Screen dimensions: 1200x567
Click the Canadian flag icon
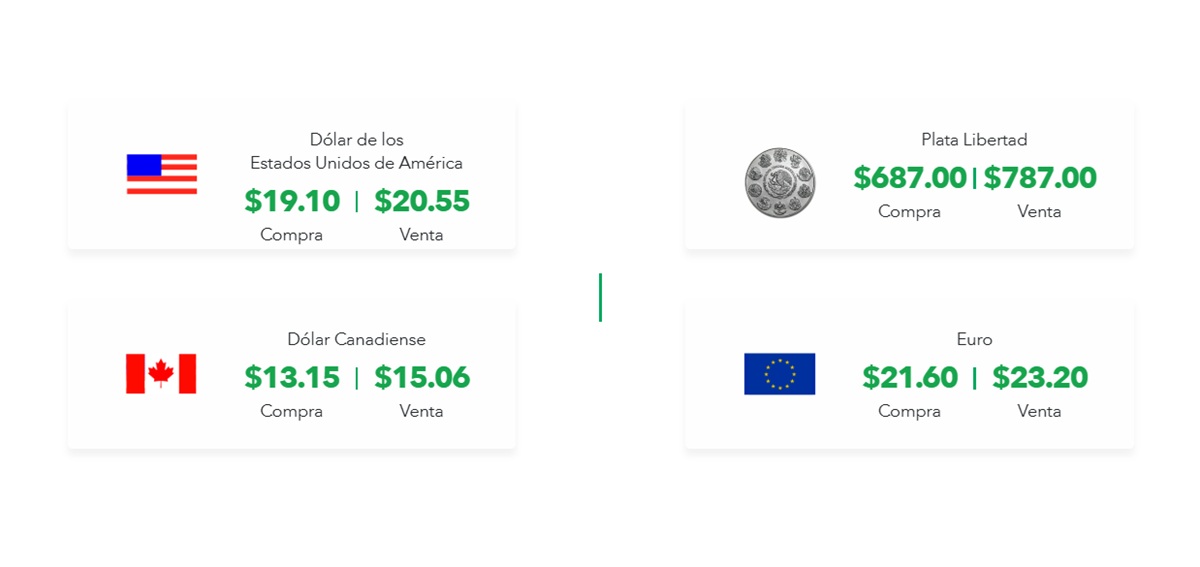[x=161, y=374]
